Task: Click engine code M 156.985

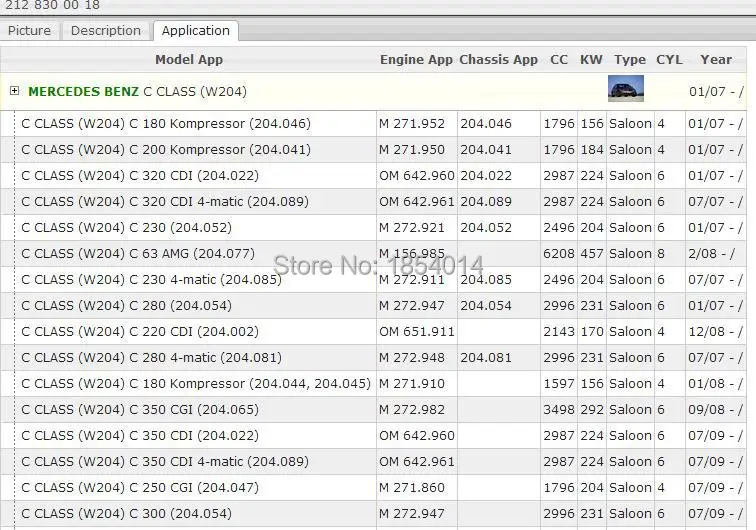Action: 412,254
